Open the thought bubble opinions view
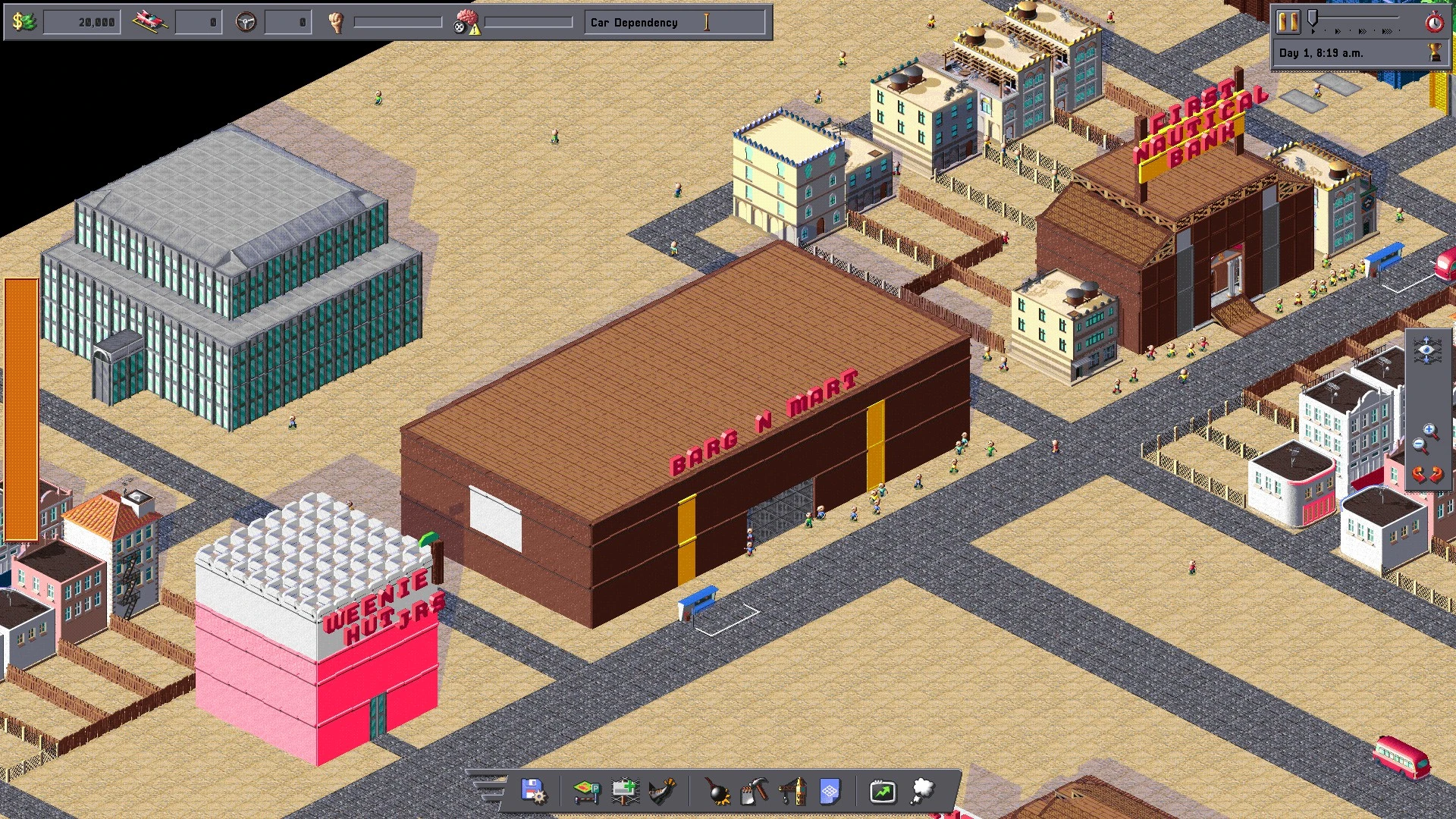Viewport: 1456px width, 819px height. coord(922,791)
